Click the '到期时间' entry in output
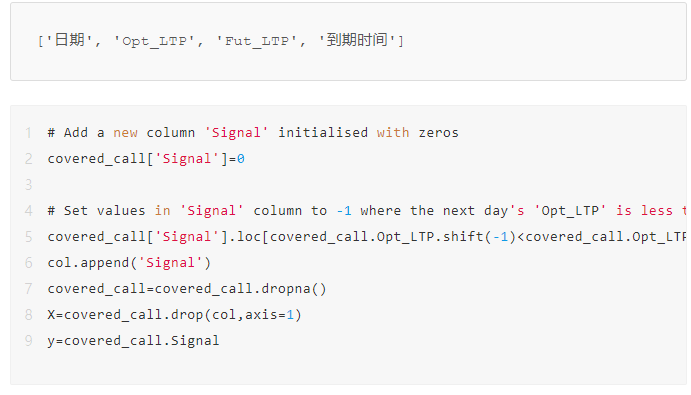Image resolution: width=691 pixels, height=395 pixels. pyautogui.click(x=357, y=40)
